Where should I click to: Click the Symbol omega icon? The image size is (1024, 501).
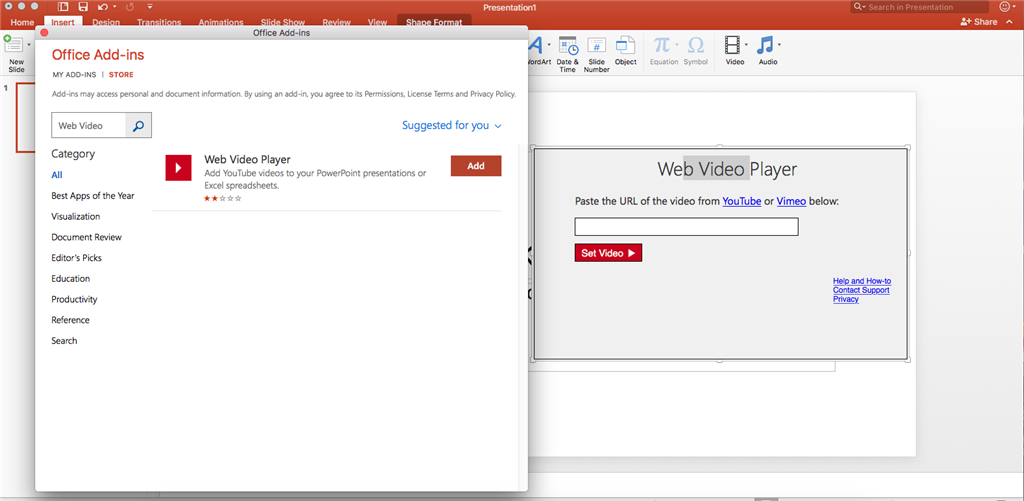pyautogui.click(x=696, y=45)
